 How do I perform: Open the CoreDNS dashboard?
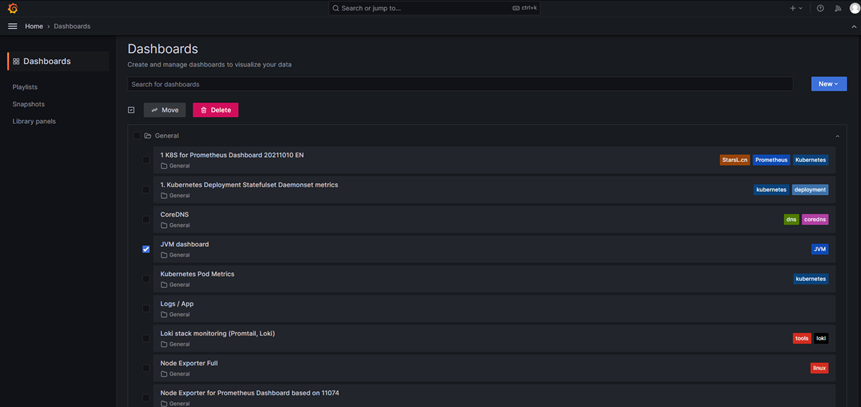coord(174,214)
